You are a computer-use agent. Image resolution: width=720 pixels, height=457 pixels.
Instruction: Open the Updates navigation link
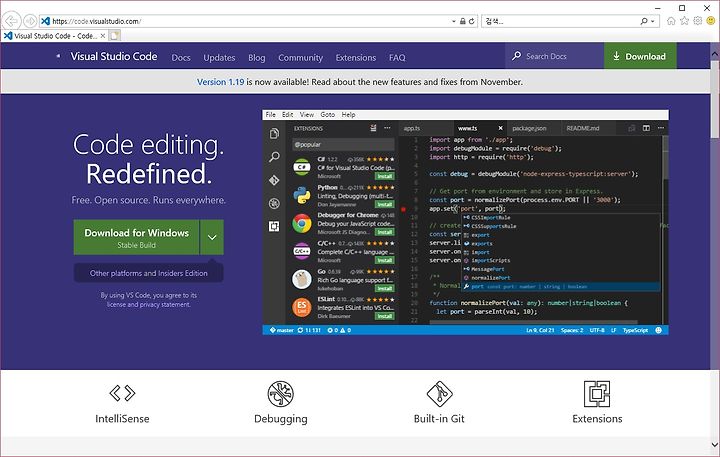(219, 57)
